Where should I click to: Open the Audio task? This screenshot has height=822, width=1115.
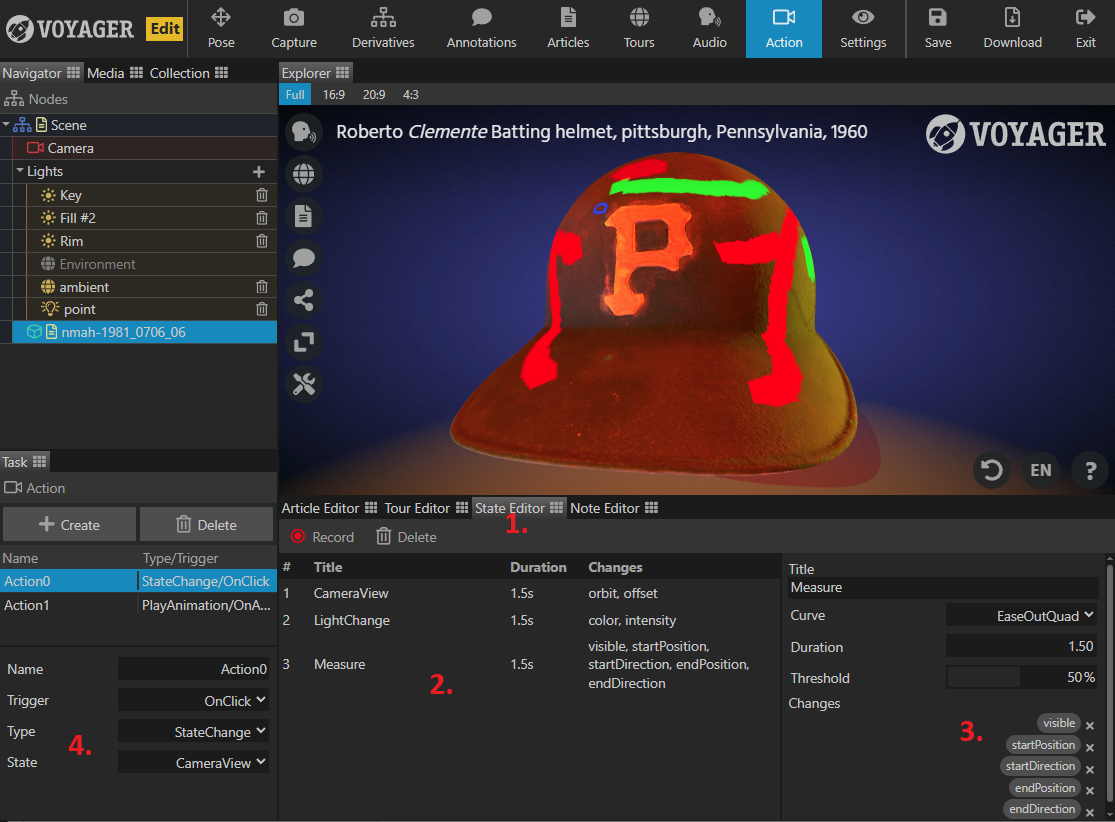(x=710, y=29)
